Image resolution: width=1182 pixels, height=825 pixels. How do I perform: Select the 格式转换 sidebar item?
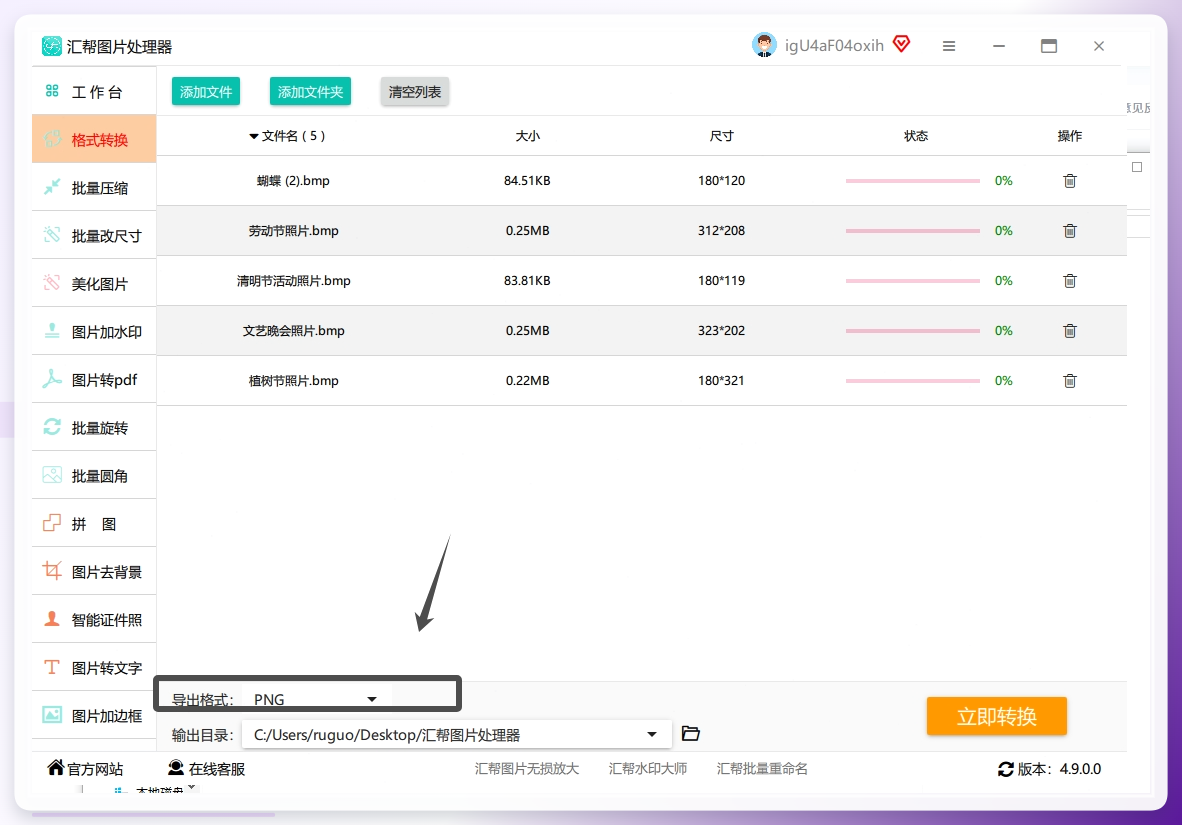click(x=94, y=140)
